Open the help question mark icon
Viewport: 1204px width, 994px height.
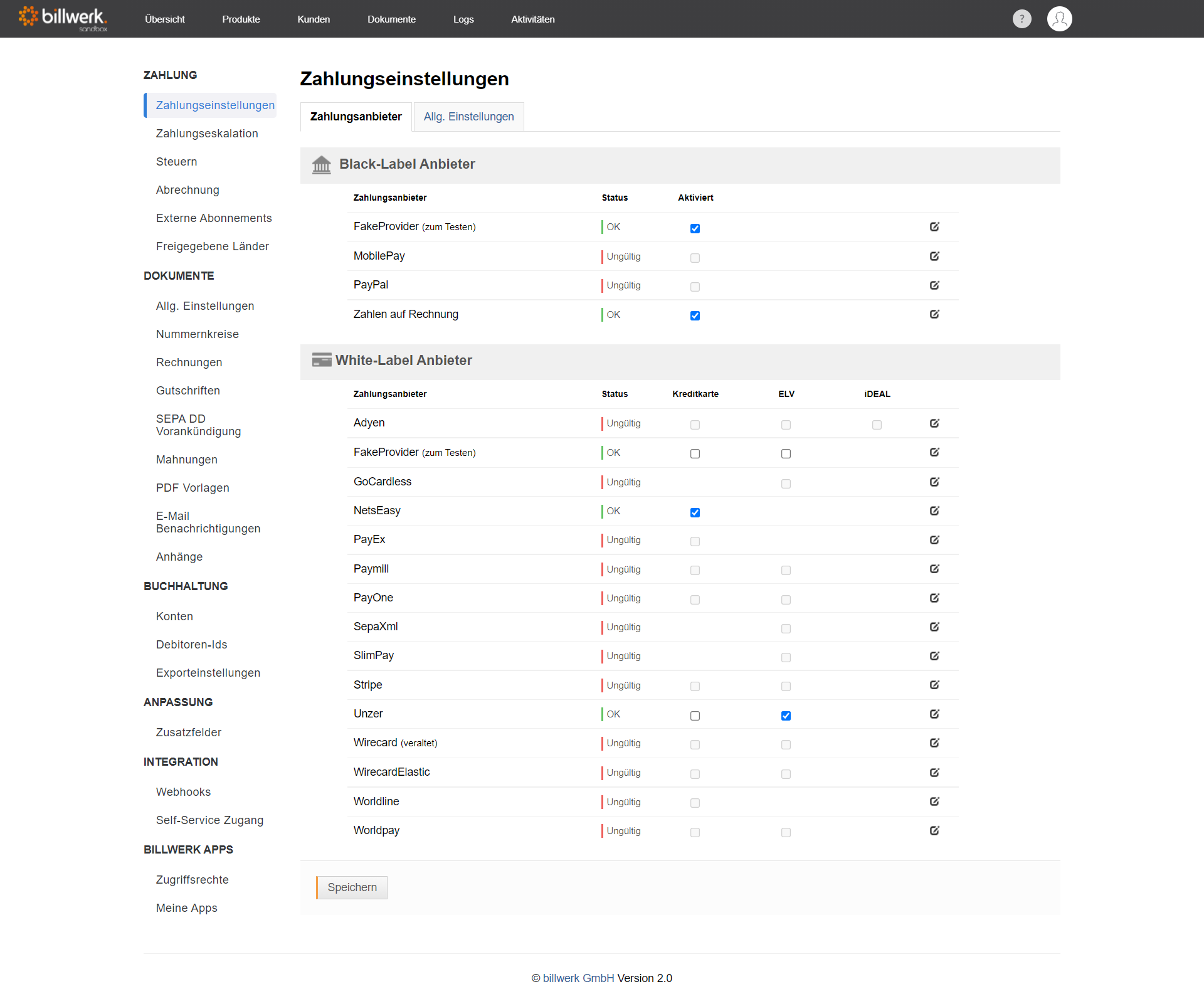(1022, 19)
